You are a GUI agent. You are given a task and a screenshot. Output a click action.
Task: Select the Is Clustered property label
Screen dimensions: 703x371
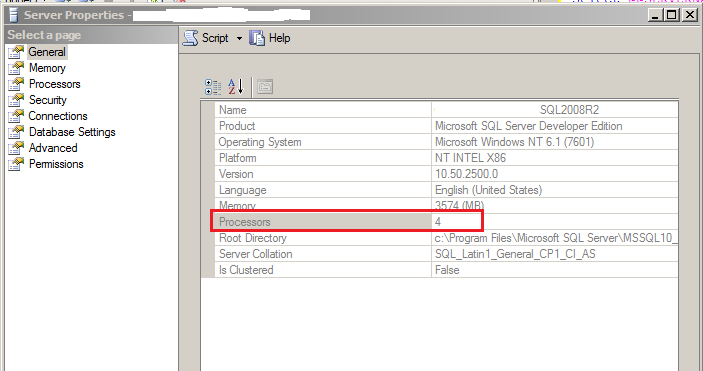(246, 270)
